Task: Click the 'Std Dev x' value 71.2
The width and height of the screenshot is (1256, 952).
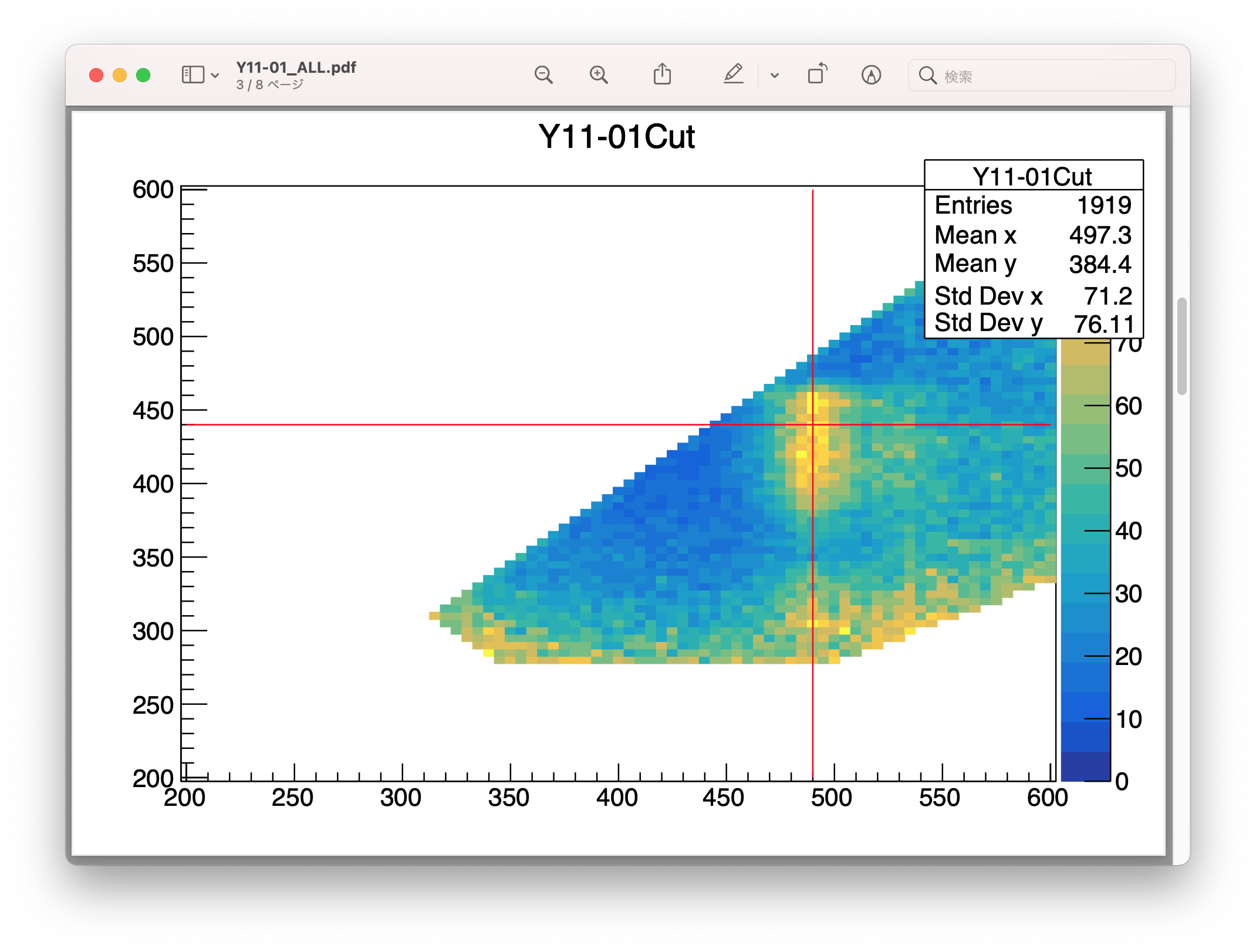Action: tap(1108, 296)
